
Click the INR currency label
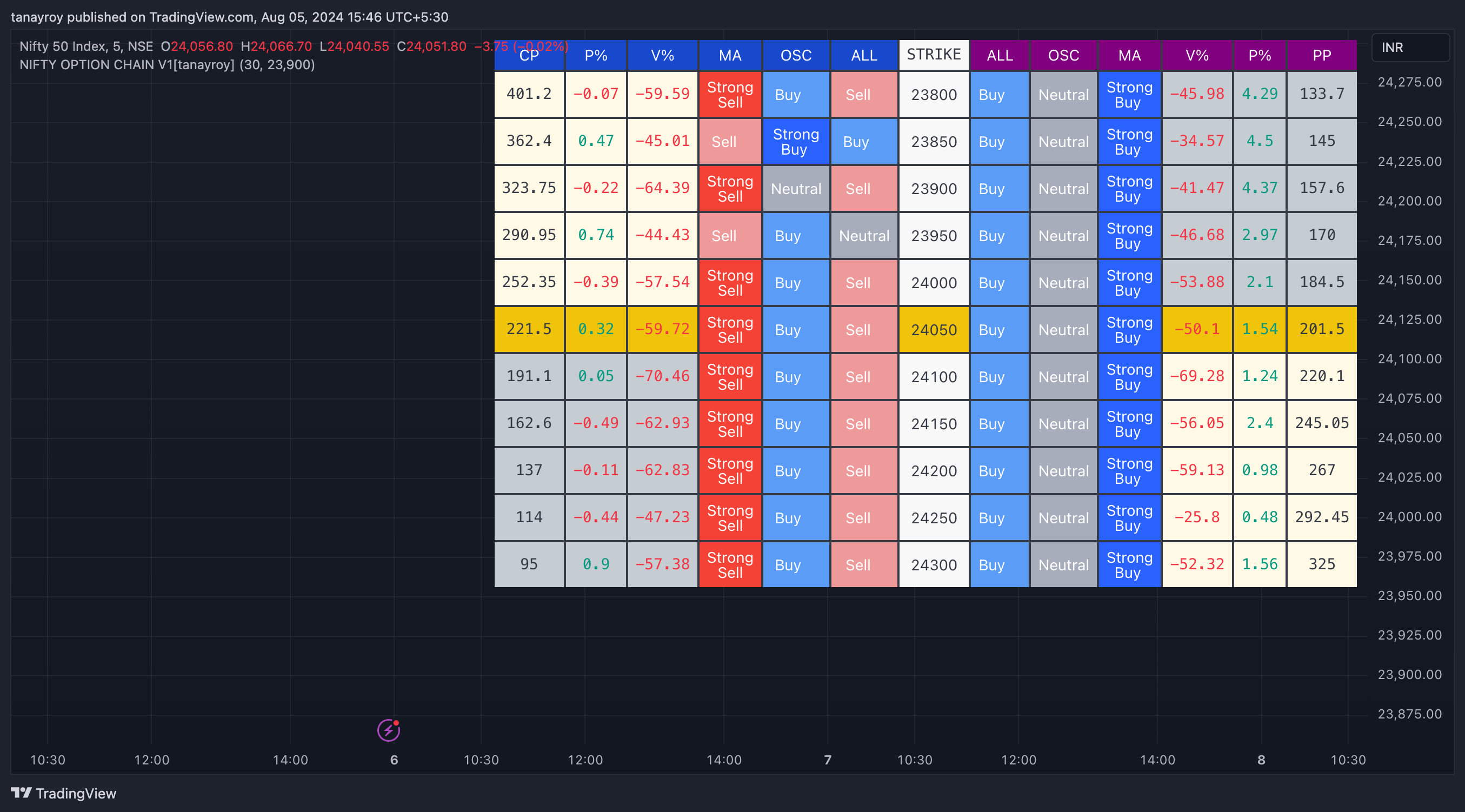(x=1410, y=47)
